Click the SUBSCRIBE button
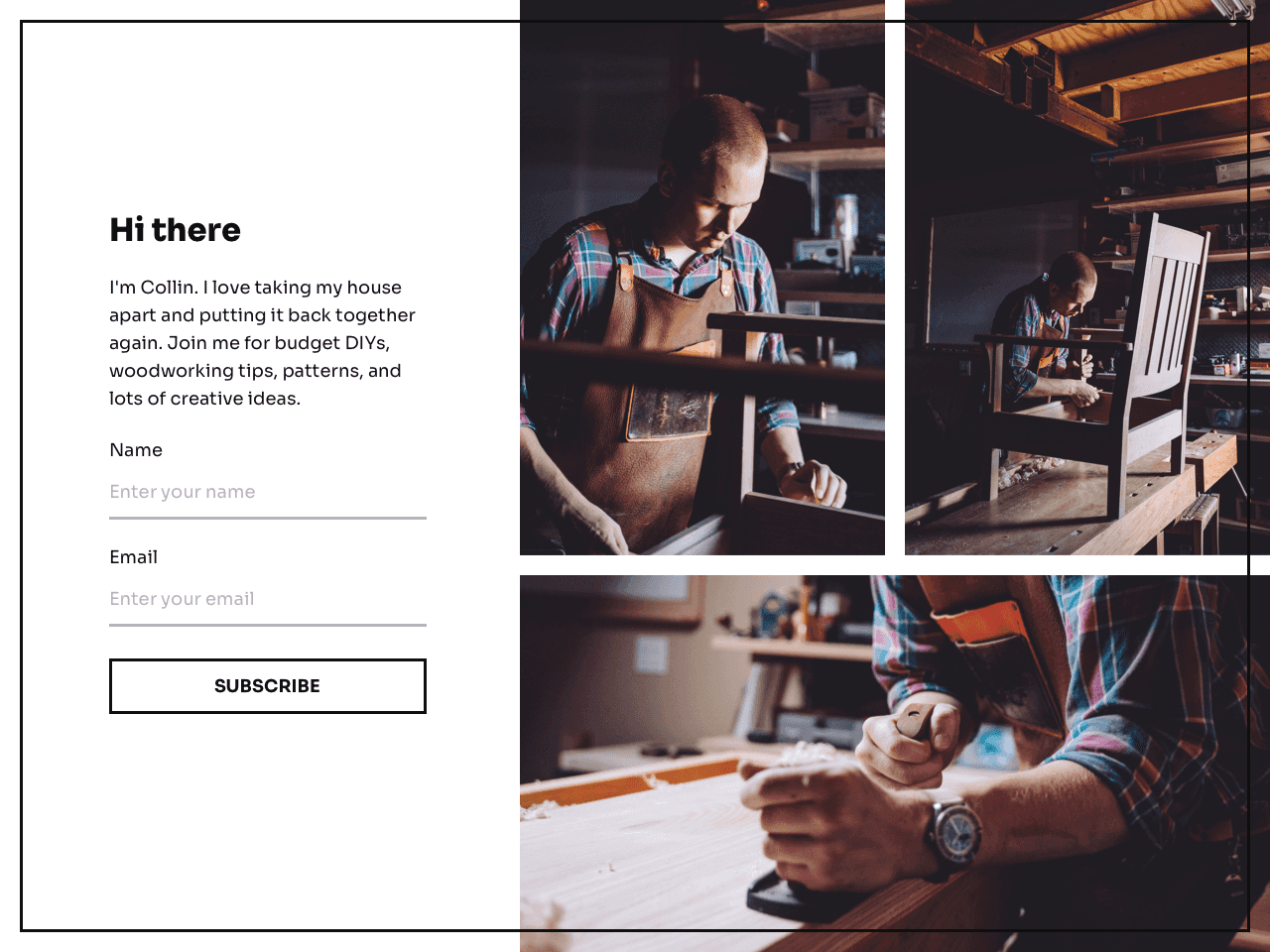1270x952 pixels. pos(268,686)
